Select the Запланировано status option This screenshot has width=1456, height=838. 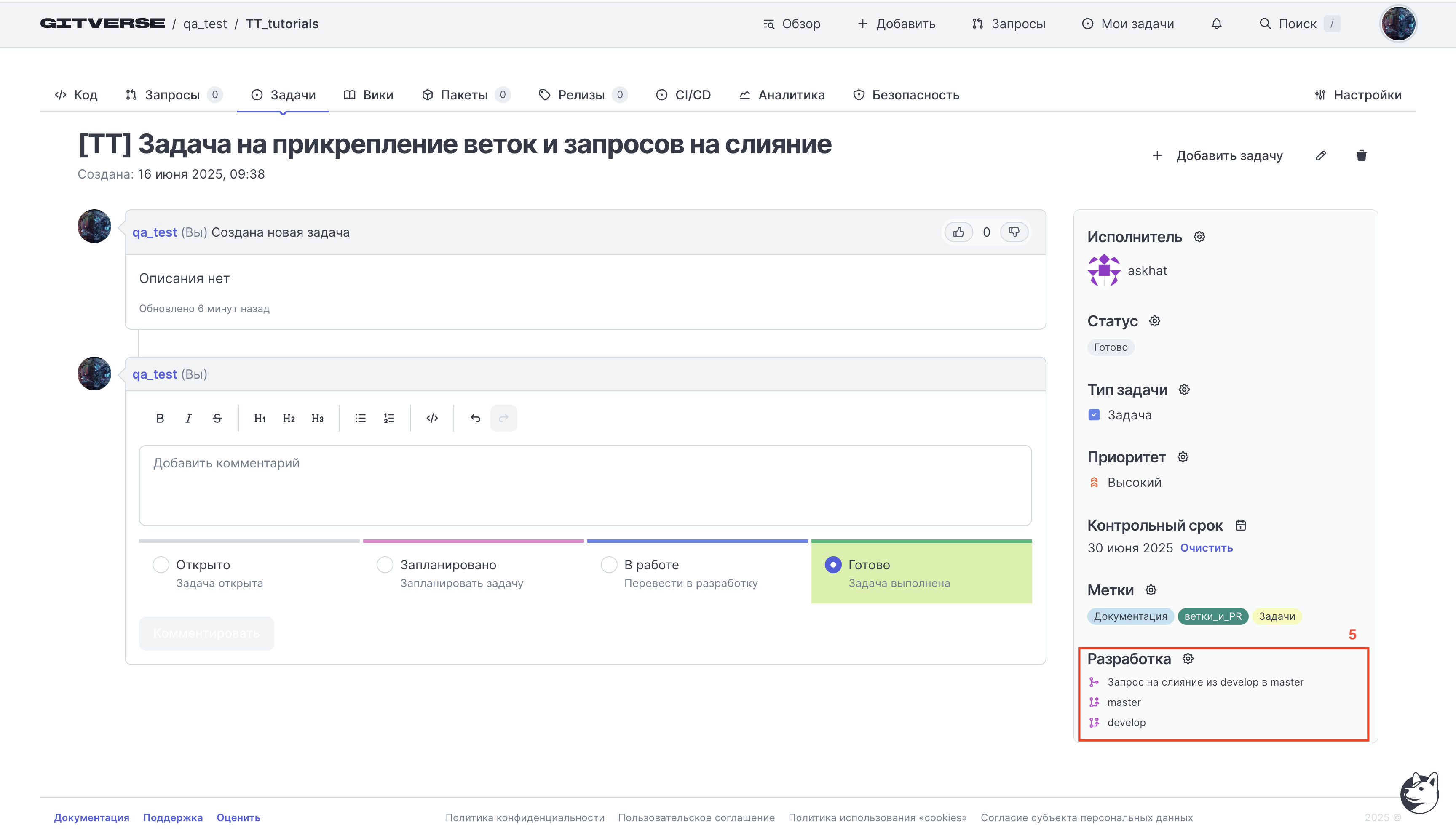click(x=385, y=565)
